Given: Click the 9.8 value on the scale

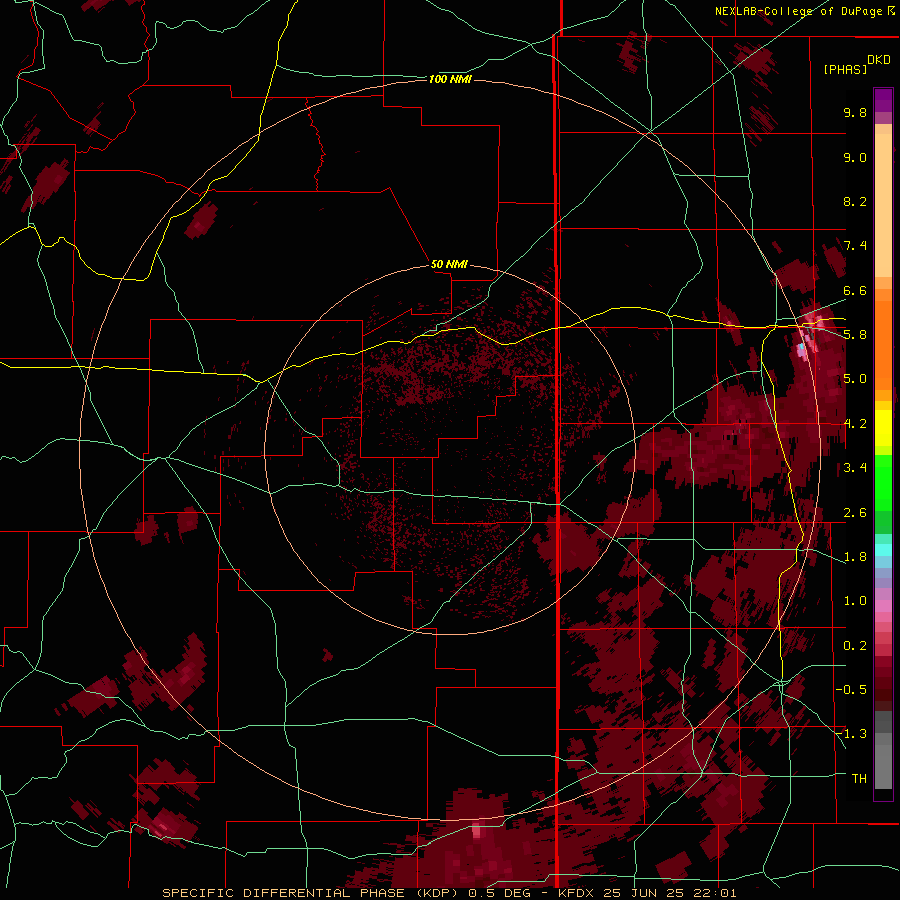Looking at the screenshot, I should coord(855,112).
